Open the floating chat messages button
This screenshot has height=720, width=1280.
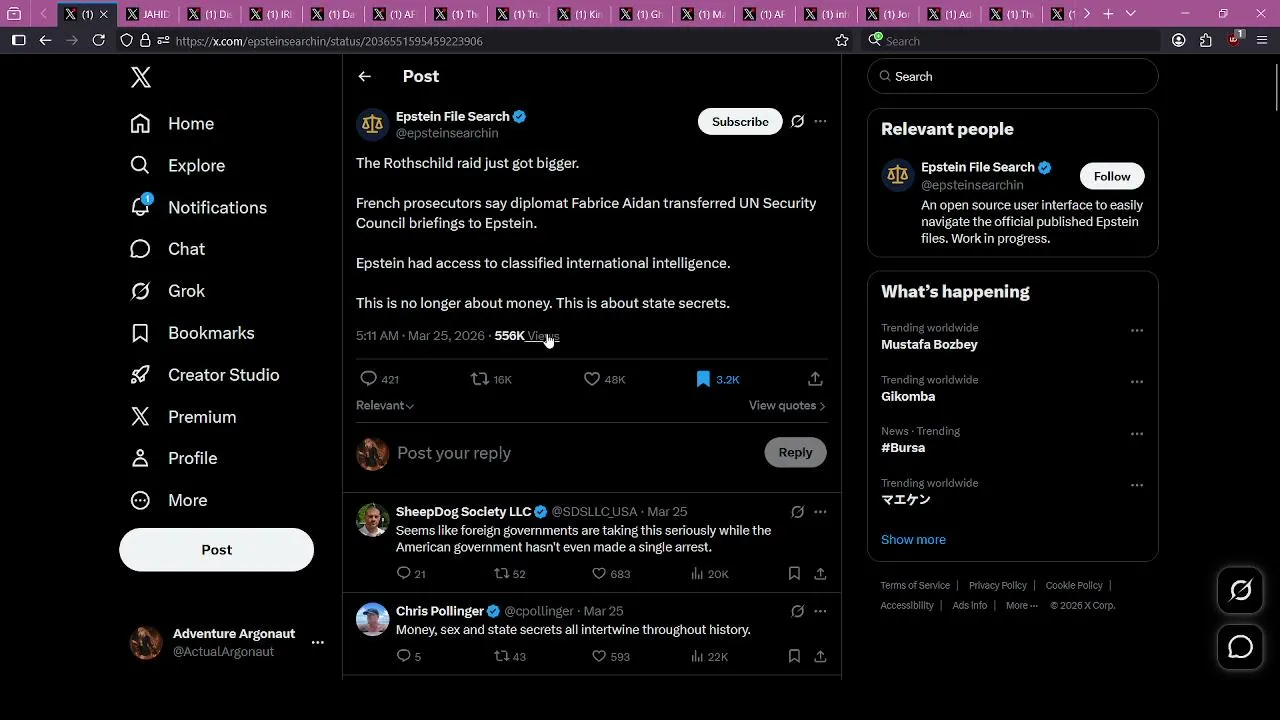point(1240,647)
